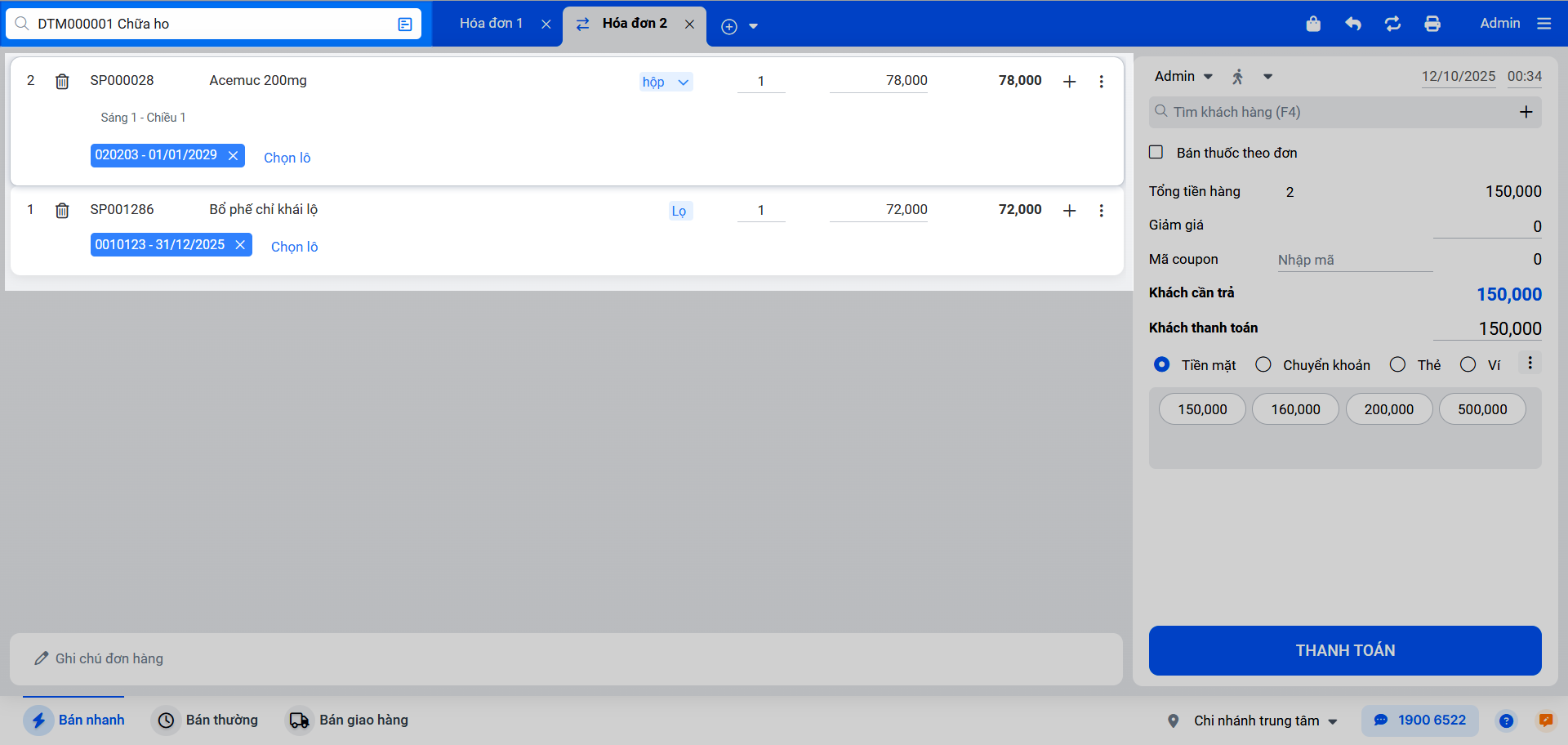Click the swap icon on Hóa đơn 2 tab
The width and height of the screenshot is (1568, 745).
click(x=583, y=25)
